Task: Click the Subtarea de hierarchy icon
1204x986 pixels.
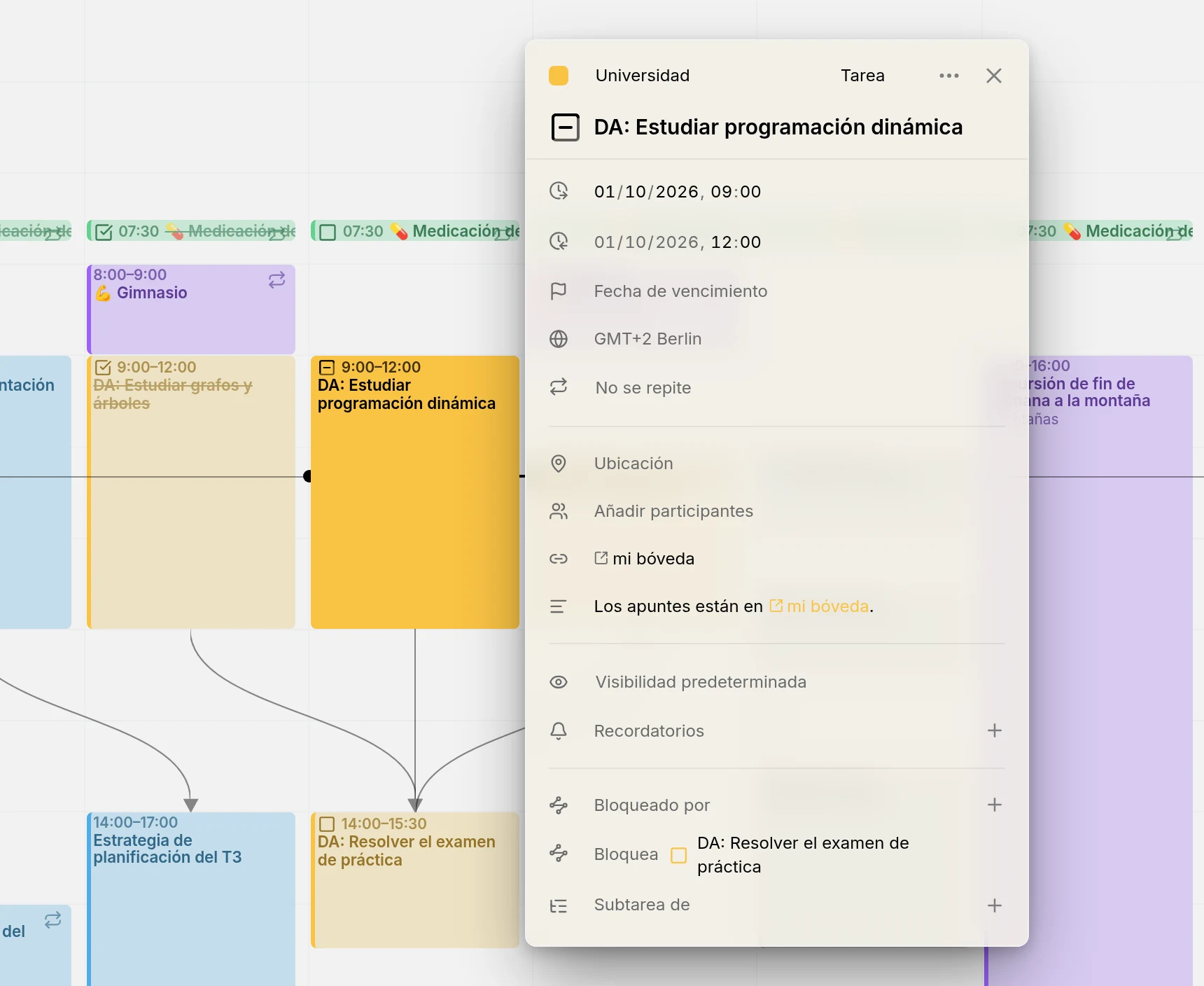Action: pyautogui.click(x=559, y=906)
